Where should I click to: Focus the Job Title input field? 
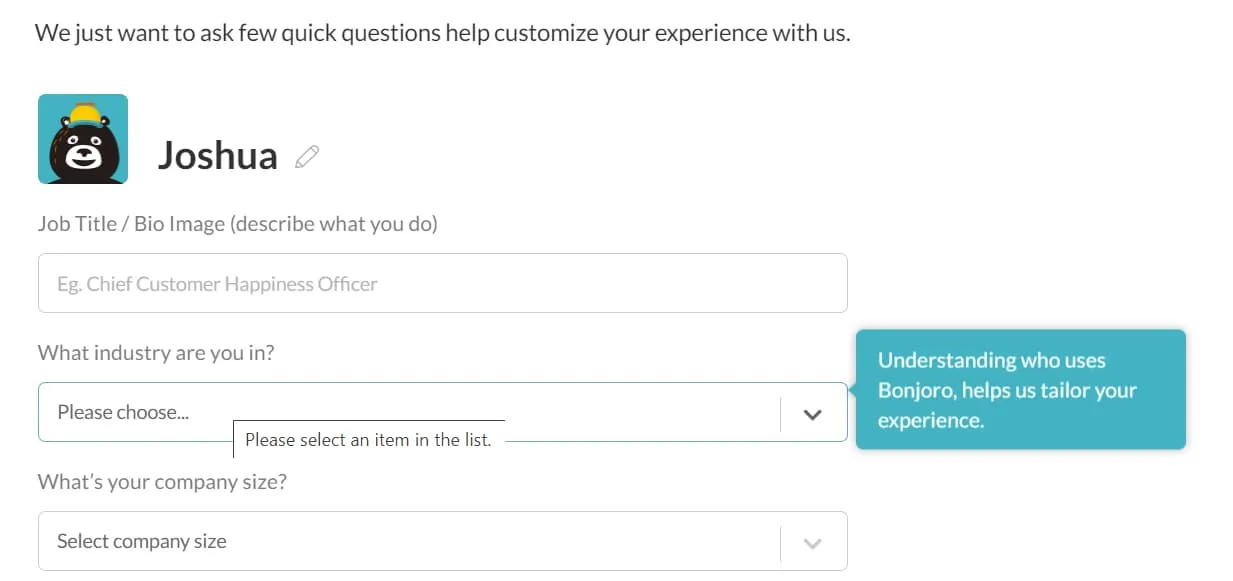(443, 283)
